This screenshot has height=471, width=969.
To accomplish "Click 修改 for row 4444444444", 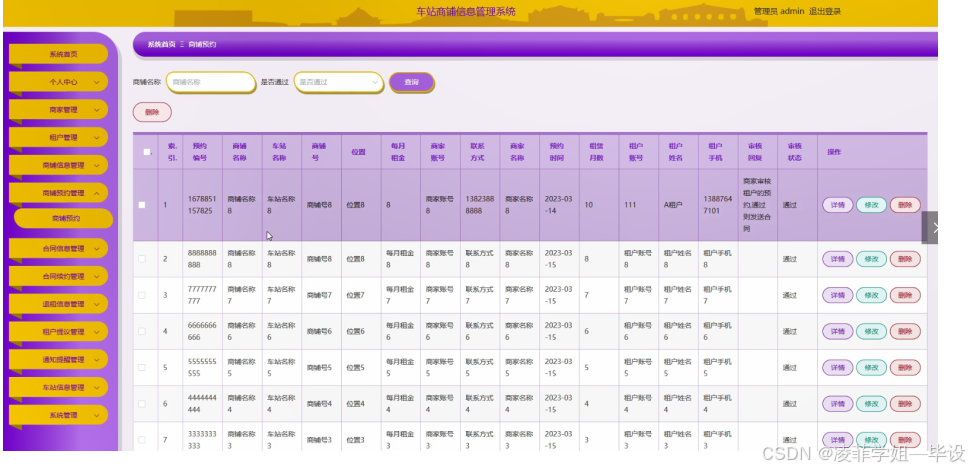I will (x=871, y=404).
